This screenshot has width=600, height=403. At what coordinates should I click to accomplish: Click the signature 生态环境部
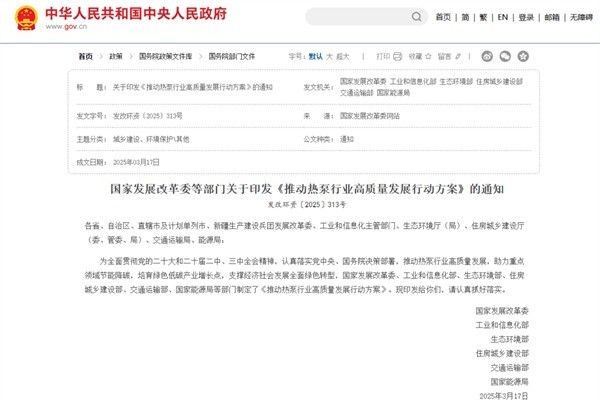pos(510,339)
